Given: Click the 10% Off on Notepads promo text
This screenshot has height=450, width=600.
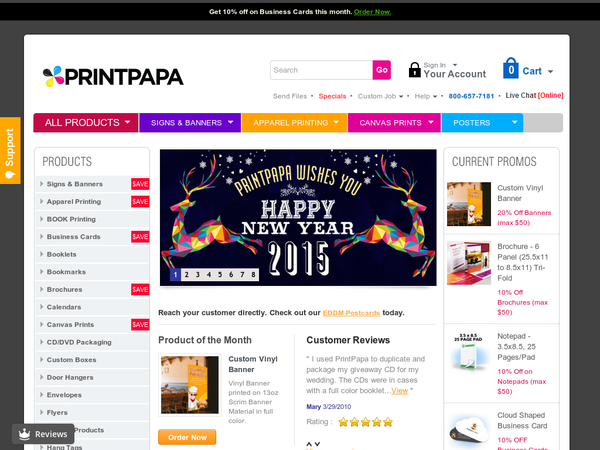Looking at the screenshot, I should tap(522, 382).
